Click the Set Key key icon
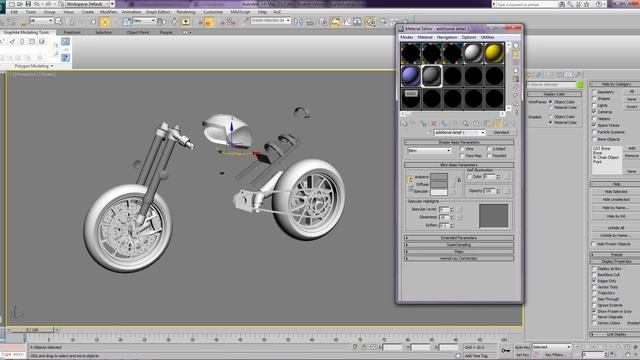This screenshot has width=640, height=360. coord(506,351)
